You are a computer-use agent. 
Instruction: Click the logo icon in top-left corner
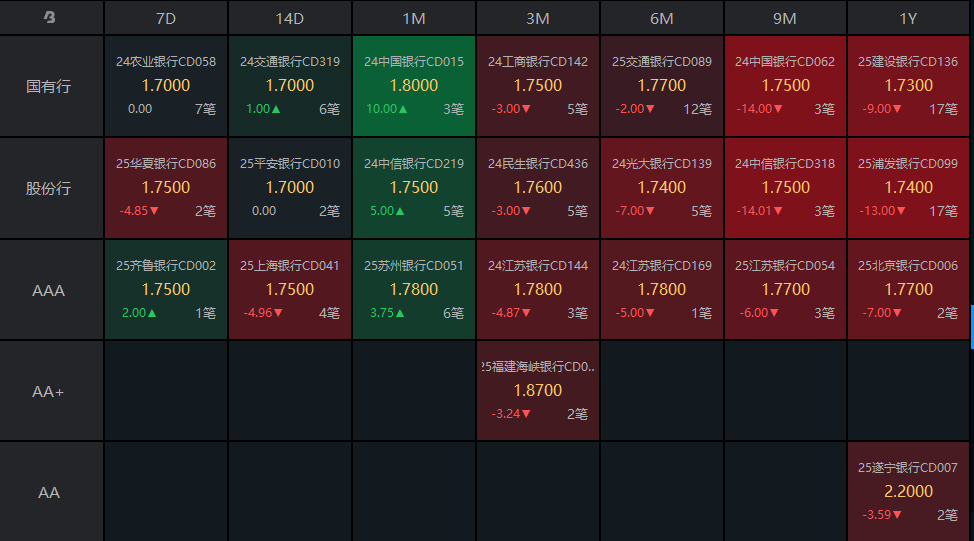click(x=50, y=18)
